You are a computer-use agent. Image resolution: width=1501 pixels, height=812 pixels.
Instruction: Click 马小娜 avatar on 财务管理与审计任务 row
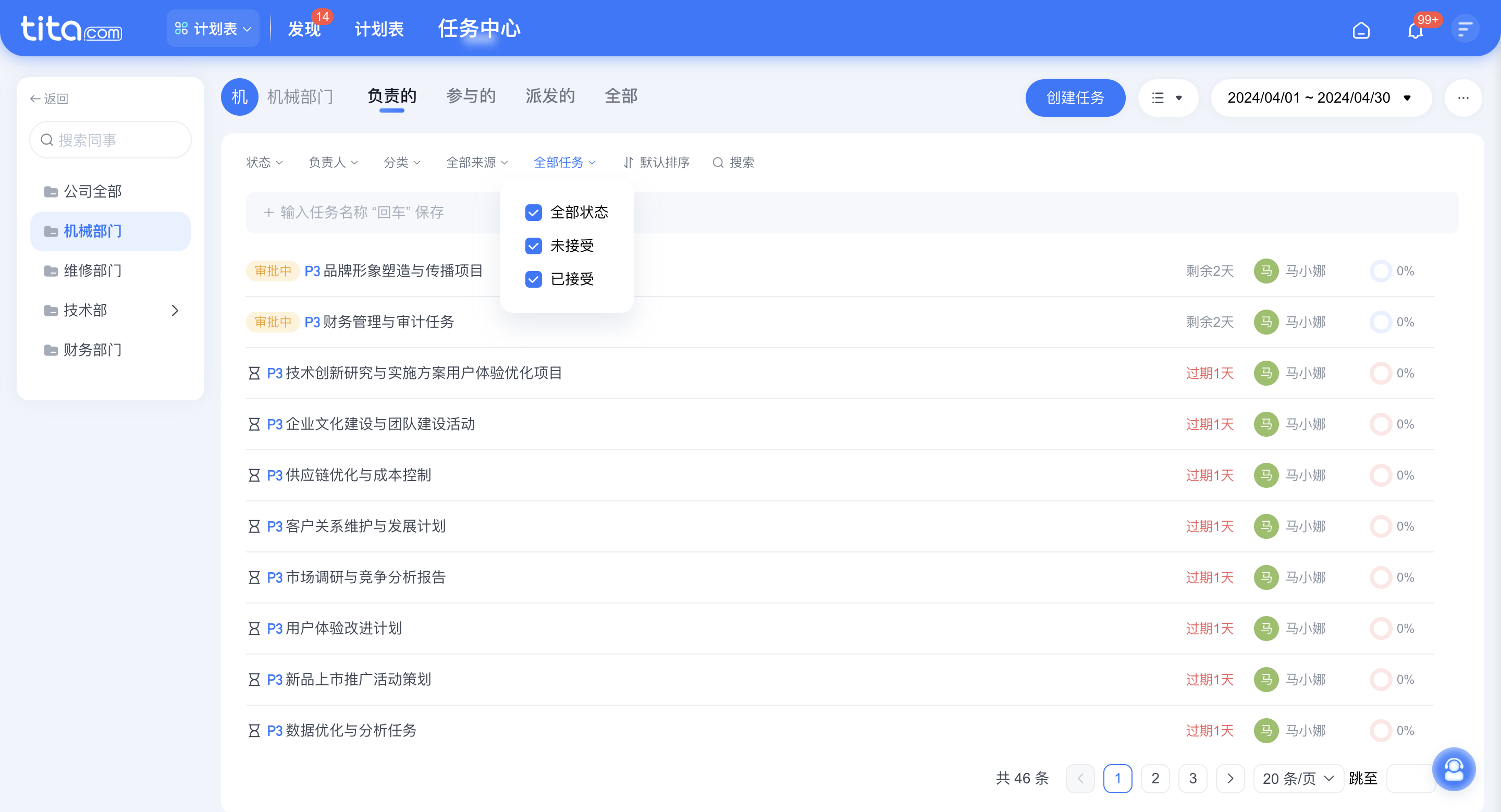point(1266,322)
